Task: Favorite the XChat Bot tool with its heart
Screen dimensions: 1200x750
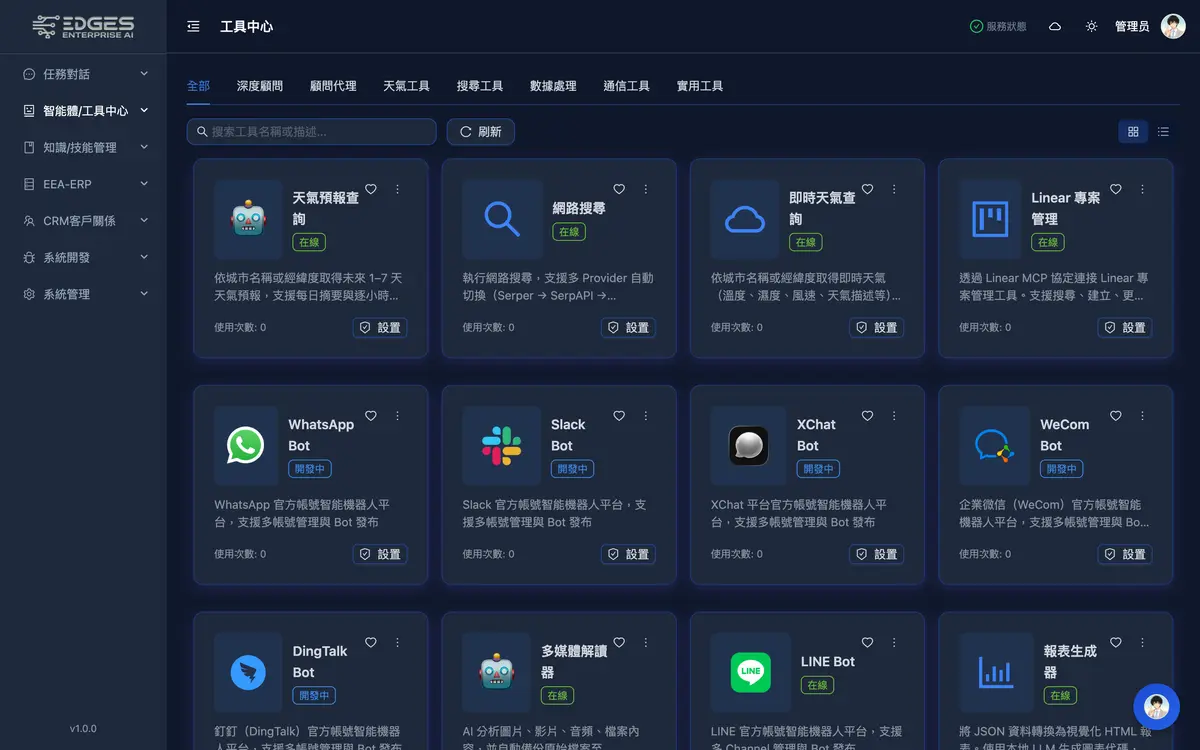Action: coord(867,416)
